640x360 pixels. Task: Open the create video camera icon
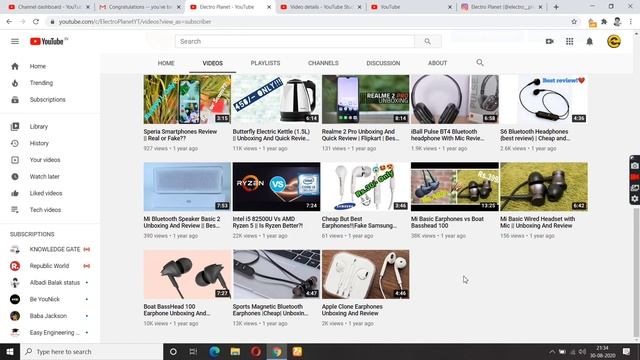549,41
